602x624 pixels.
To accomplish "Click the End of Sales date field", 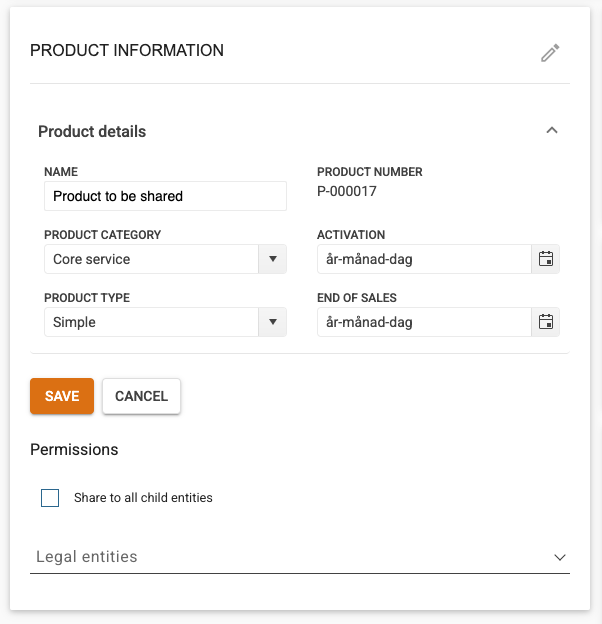I will click(424, 322).
